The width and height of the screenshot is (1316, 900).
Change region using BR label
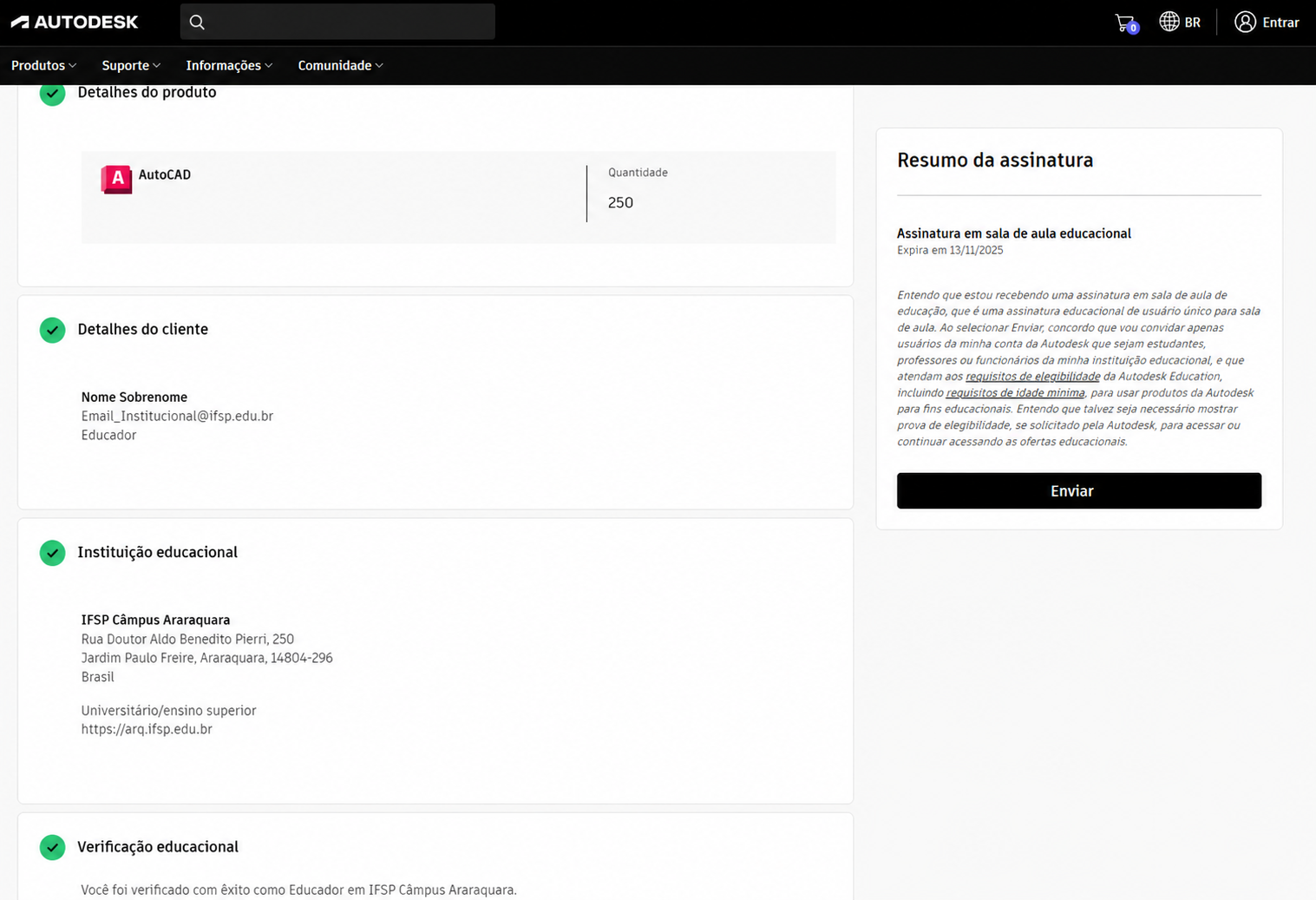(x=1193, y=23)
